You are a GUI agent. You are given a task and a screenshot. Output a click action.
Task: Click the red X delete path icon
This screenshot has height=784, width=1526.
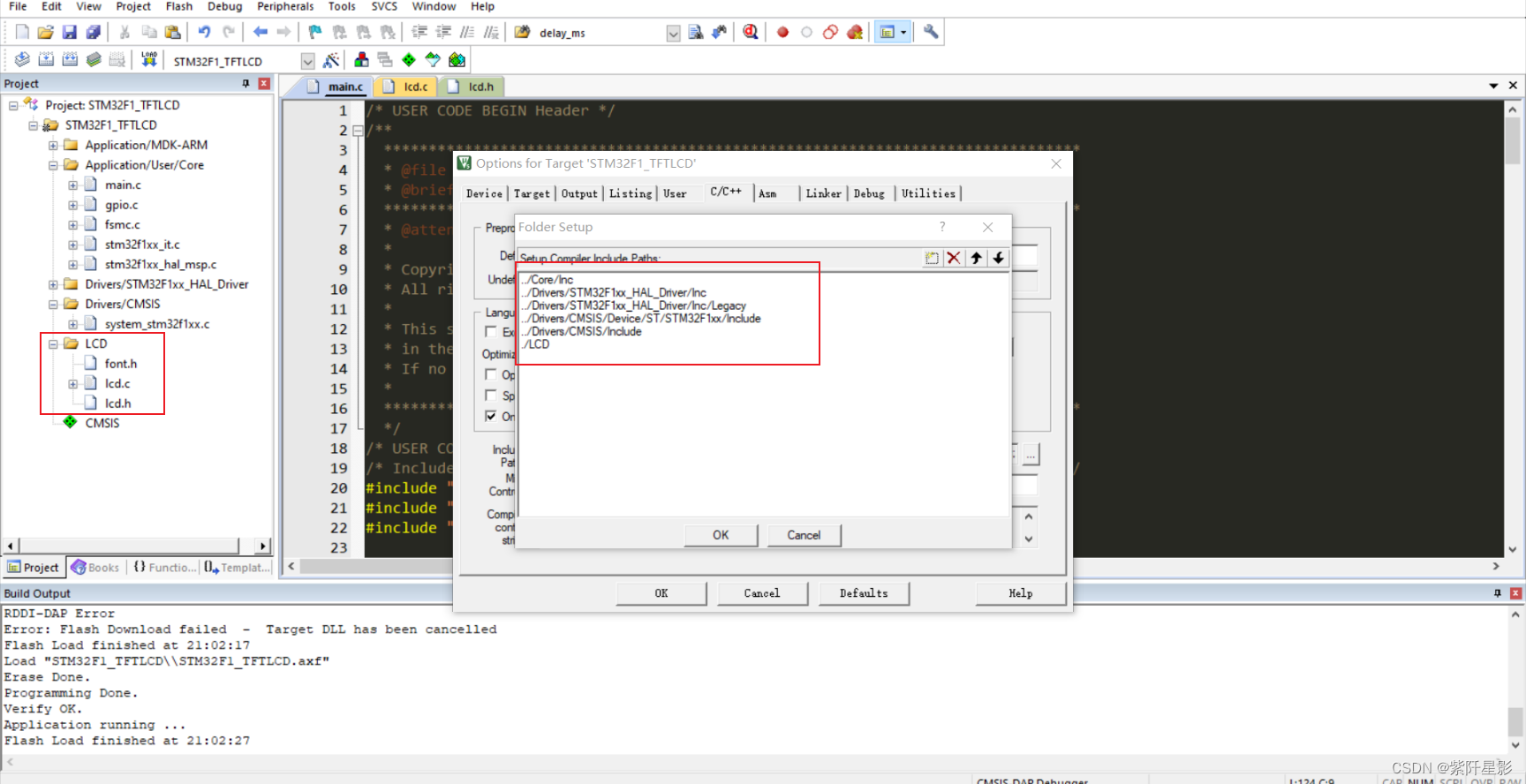954,258
